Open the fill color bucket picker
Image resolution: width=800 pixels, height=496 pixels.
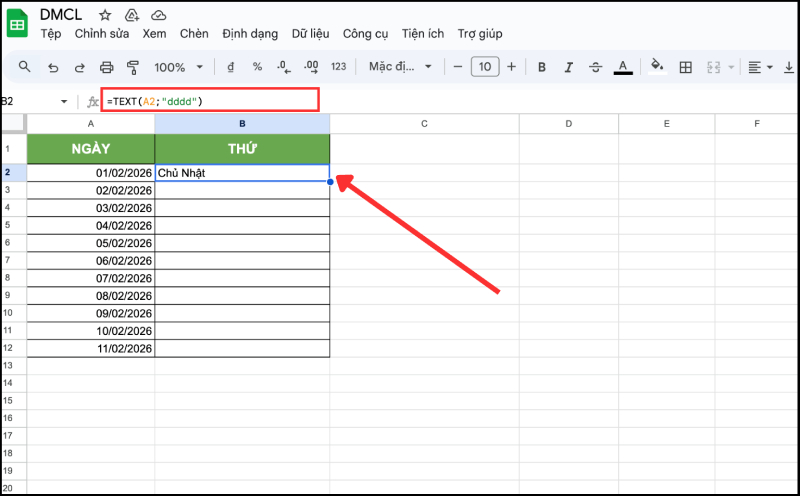(x=657, y=67)
